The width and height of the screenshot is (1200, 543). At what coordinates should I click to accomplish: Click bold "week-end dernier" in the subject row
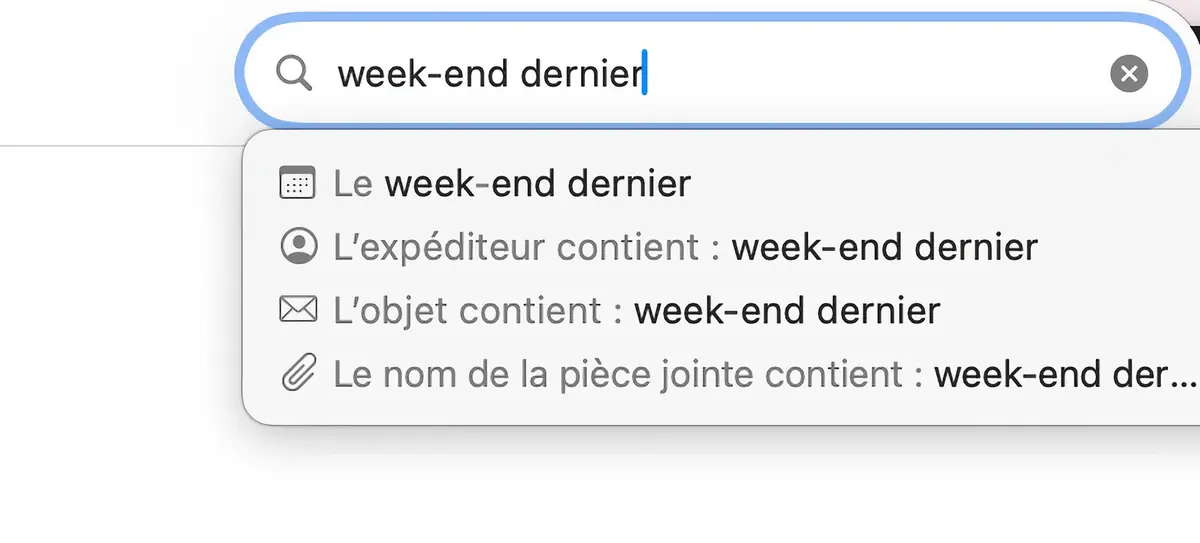coord(787,310)
